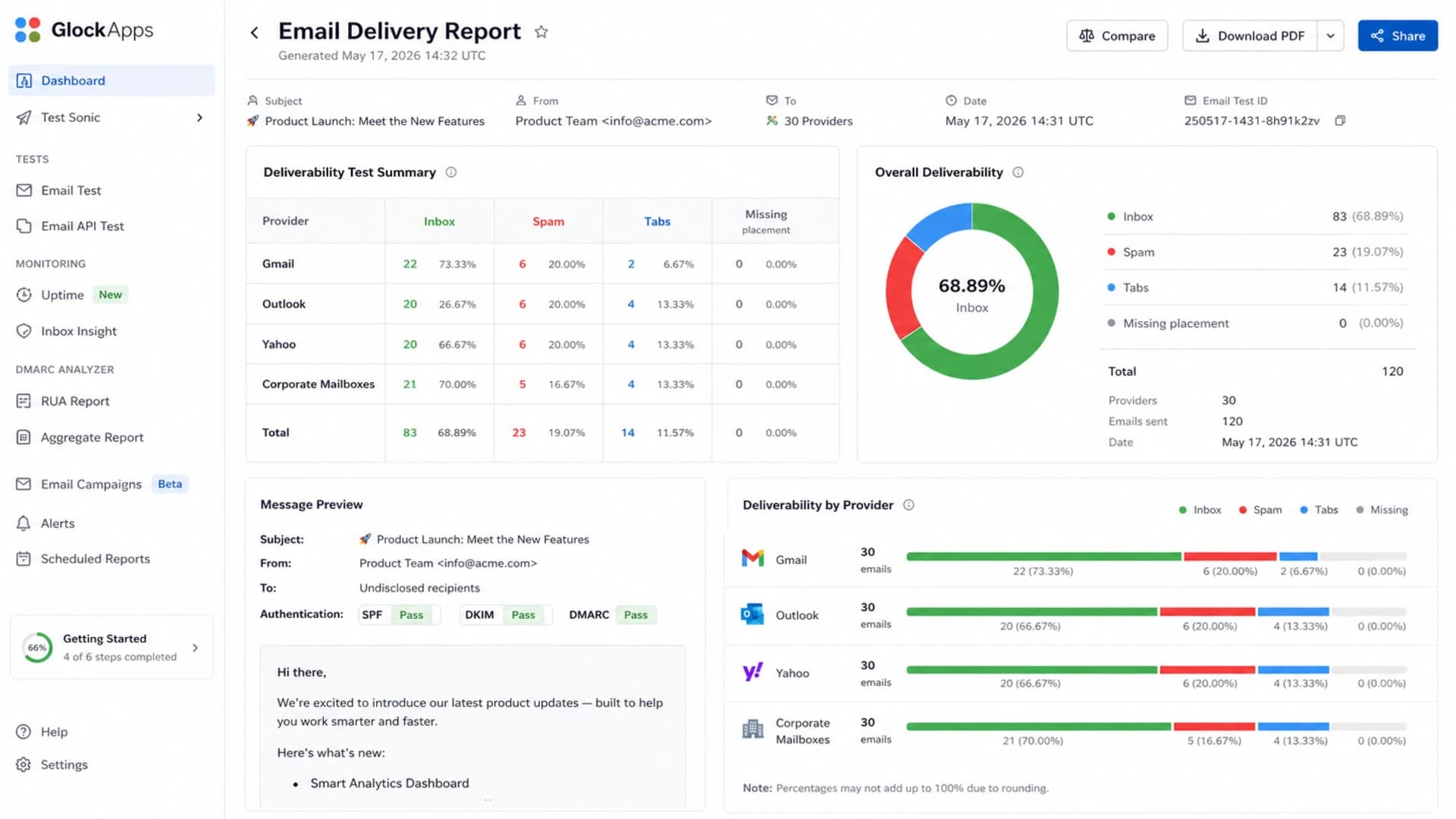Toggle Spam series in provider legend
Viewport: 1456px width, 819px height.
click(x=1260, y=510)
